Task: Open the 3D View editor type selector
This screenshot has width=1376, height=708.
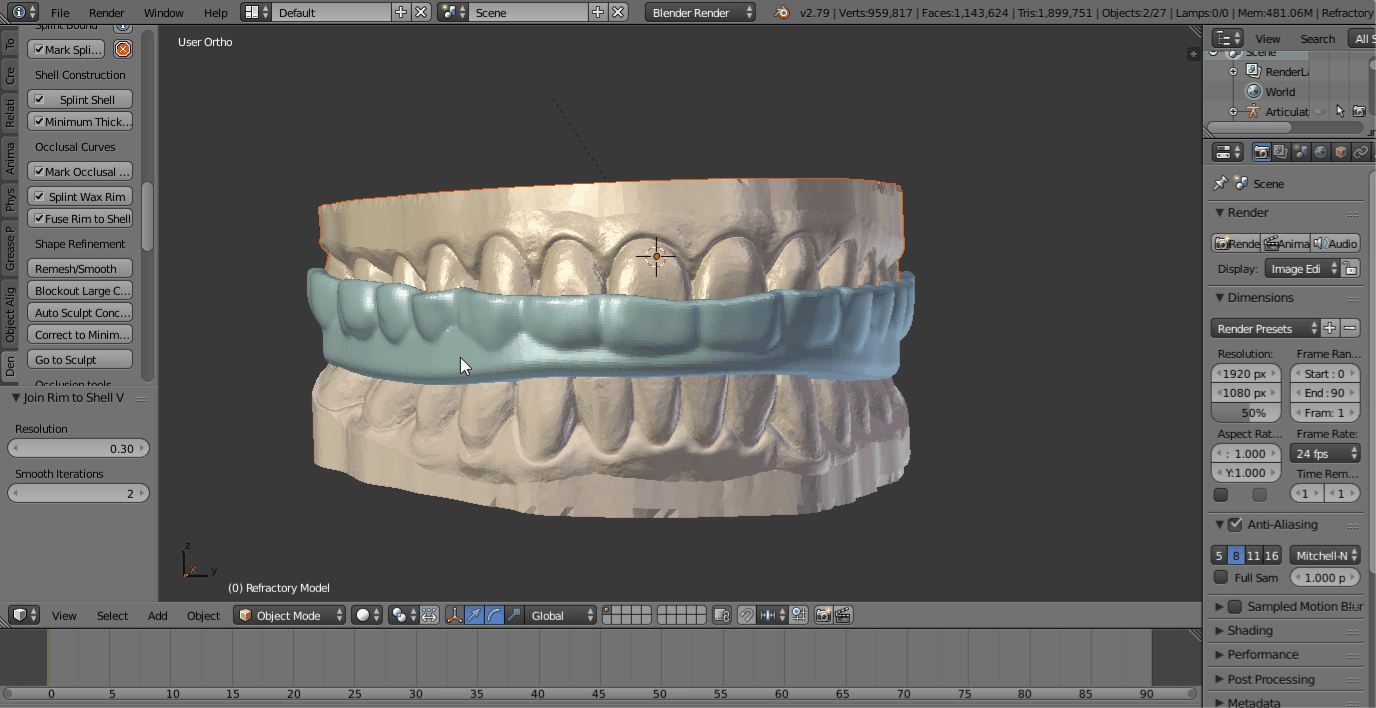Action: 24,615
